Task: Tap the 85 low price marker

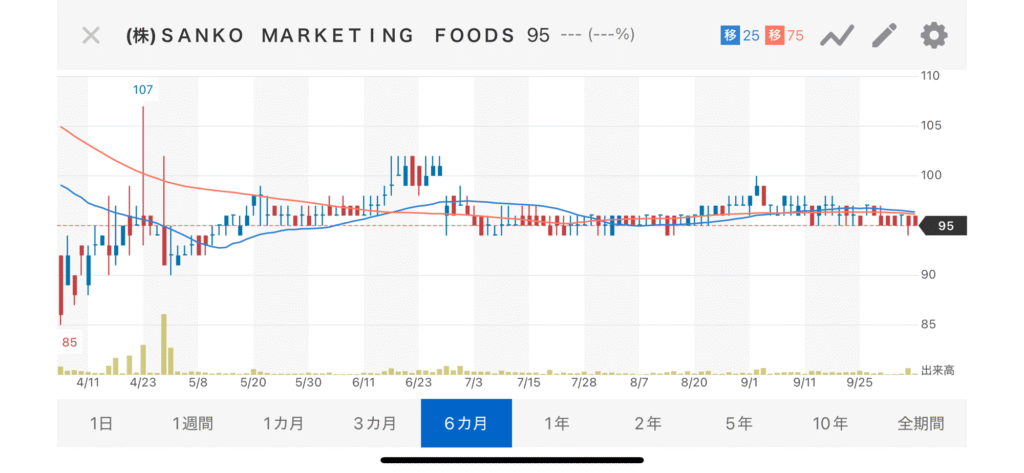Action: [x=68, y=343]
